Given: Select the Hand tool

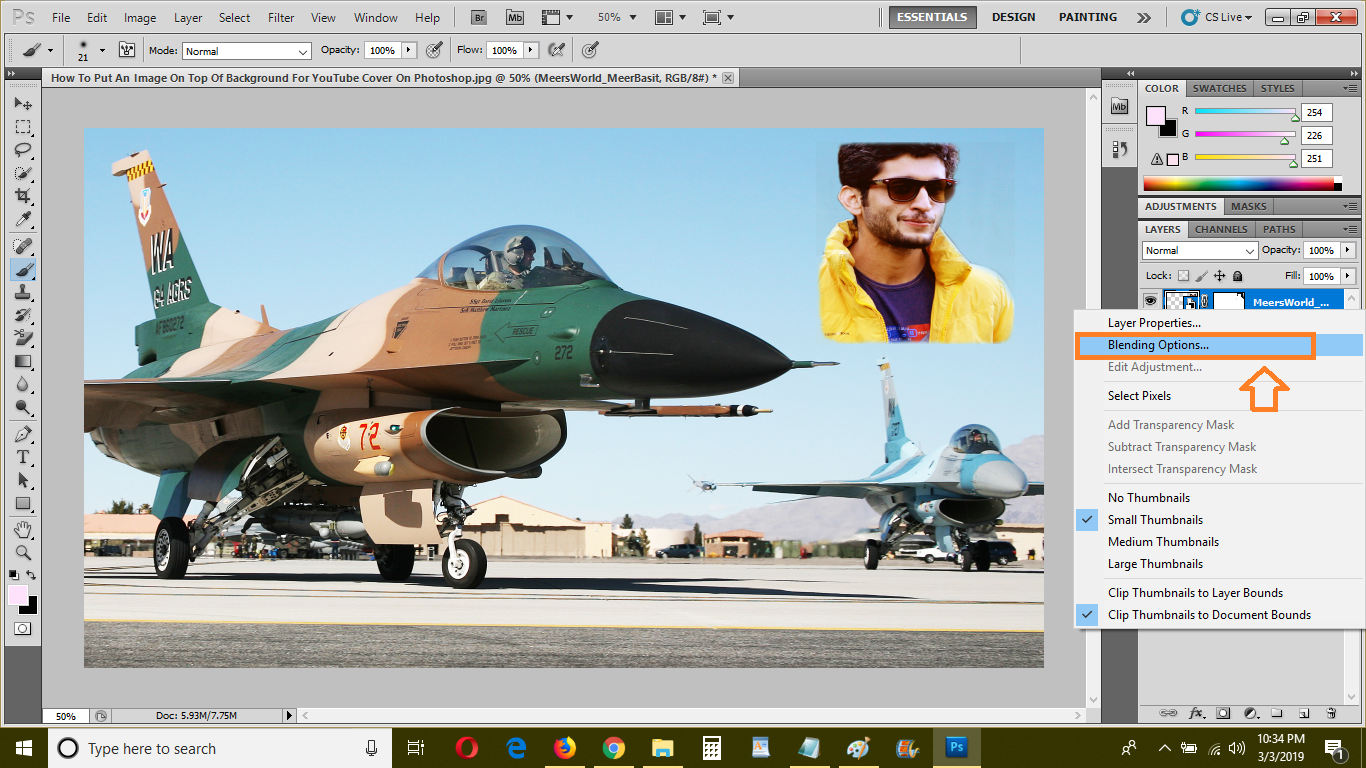Looking at the screenshot, I should coord(23,529).
